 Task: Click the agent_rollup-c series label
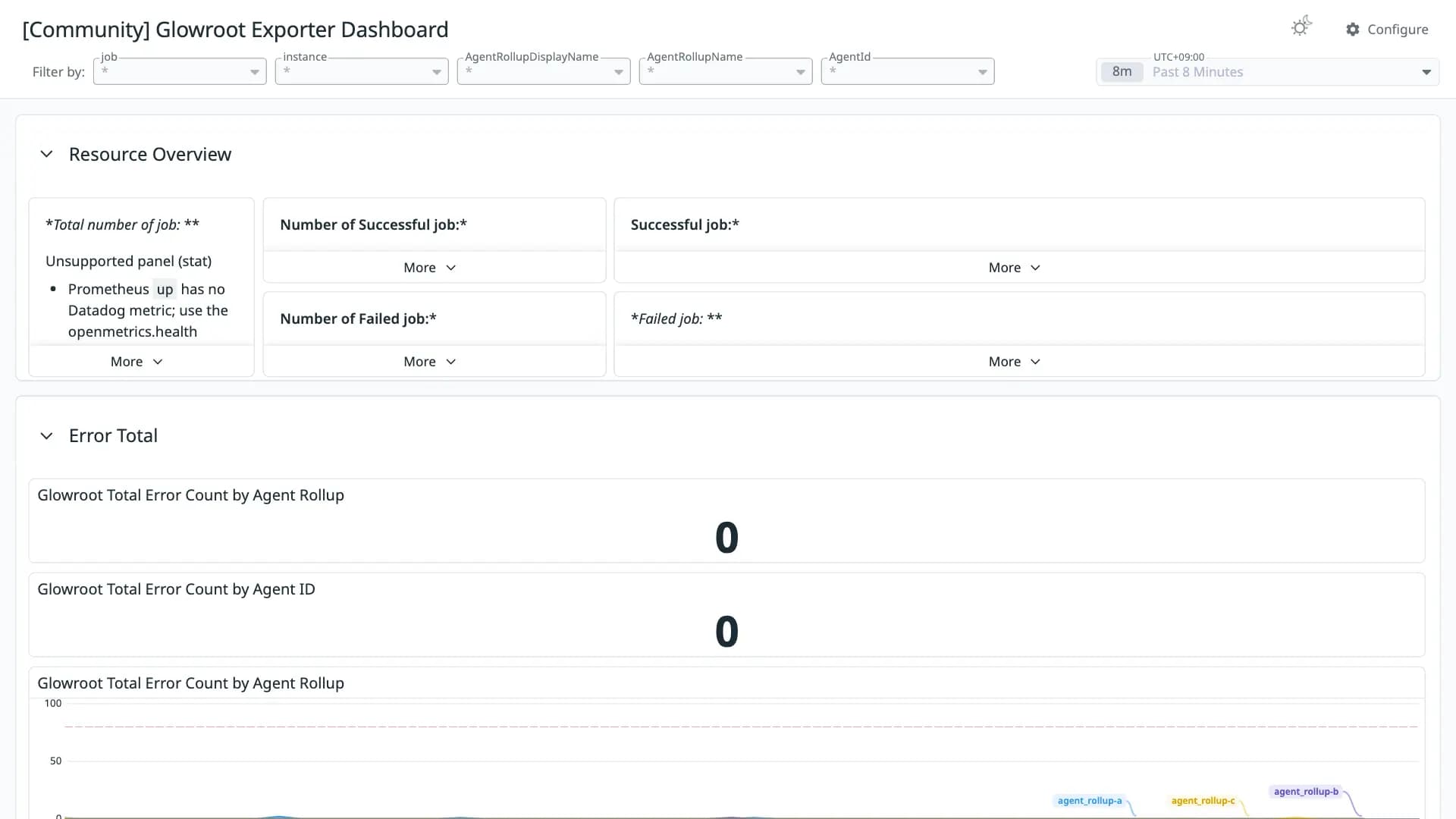(x=1203, y=801)
